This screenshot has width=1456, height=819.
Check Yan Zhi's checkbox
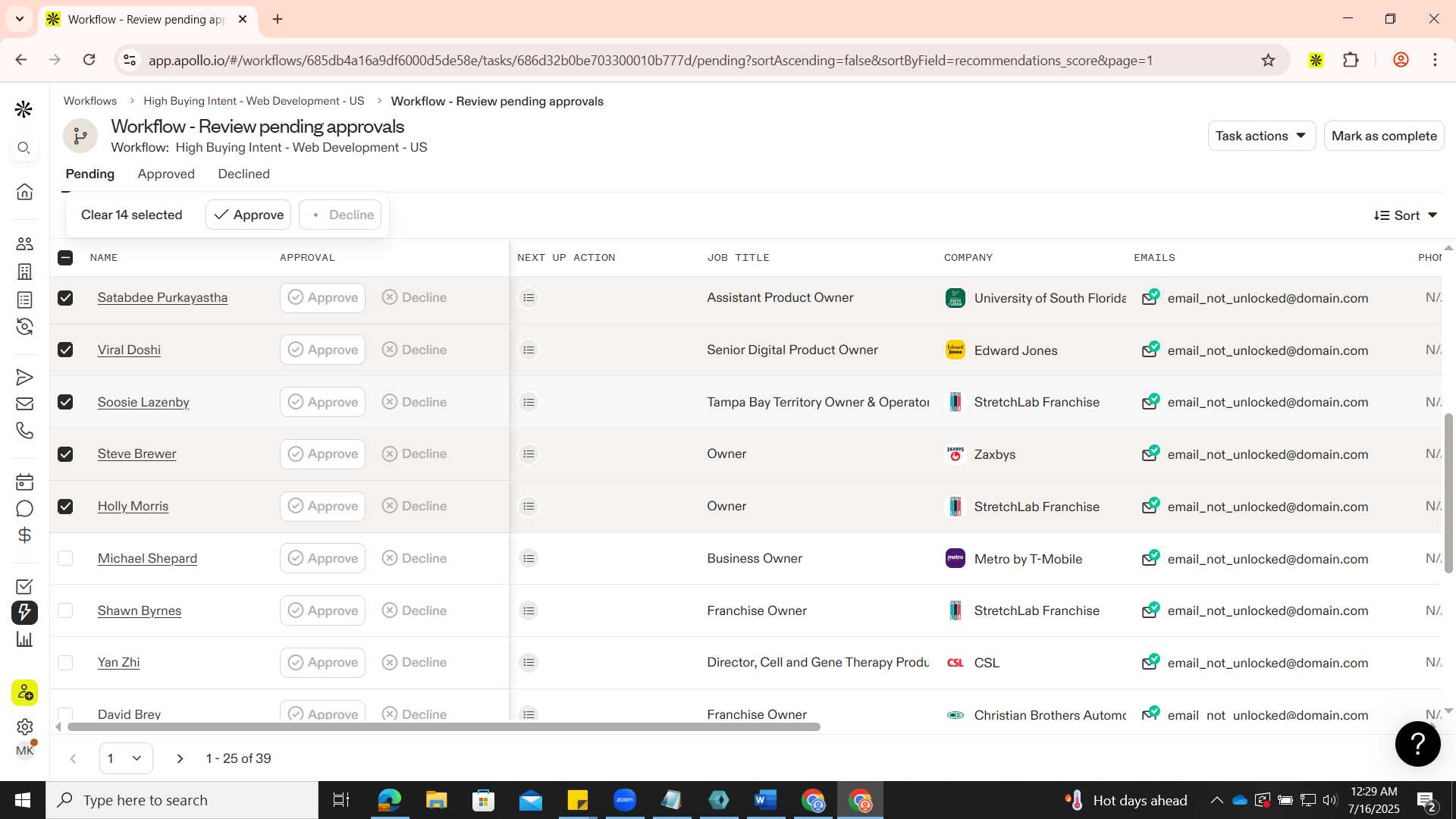tap(65, 663)
